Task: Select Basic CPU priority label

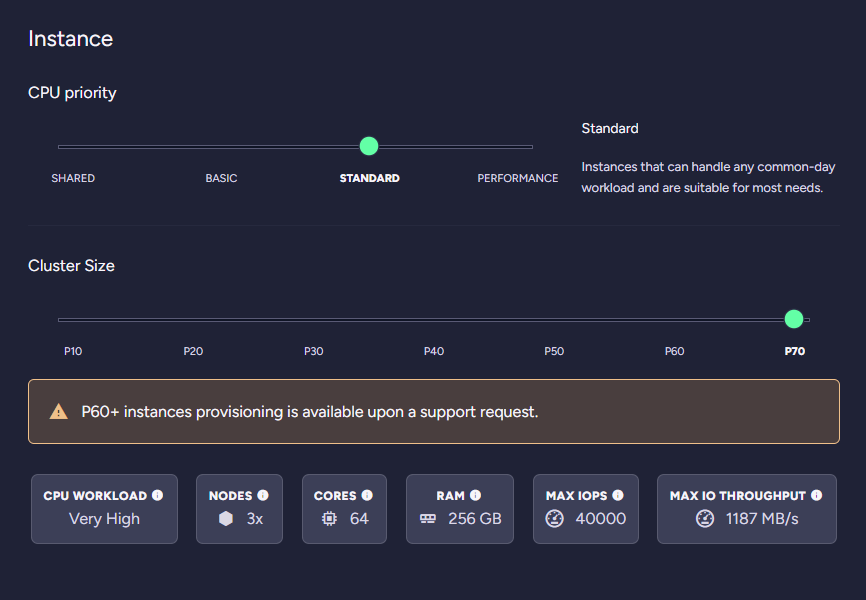Action: point(221,178)
